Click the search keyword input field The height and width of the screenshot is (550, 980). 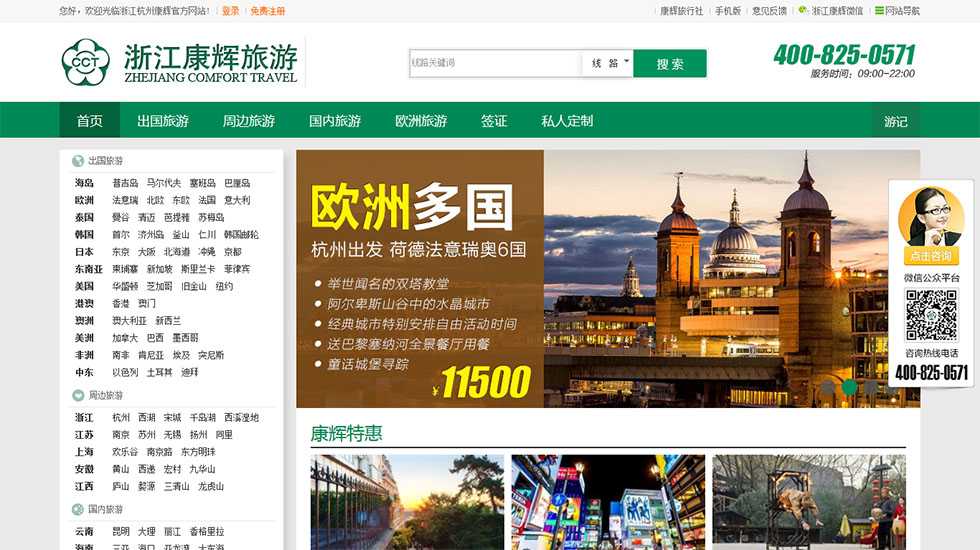pos(496,63)
